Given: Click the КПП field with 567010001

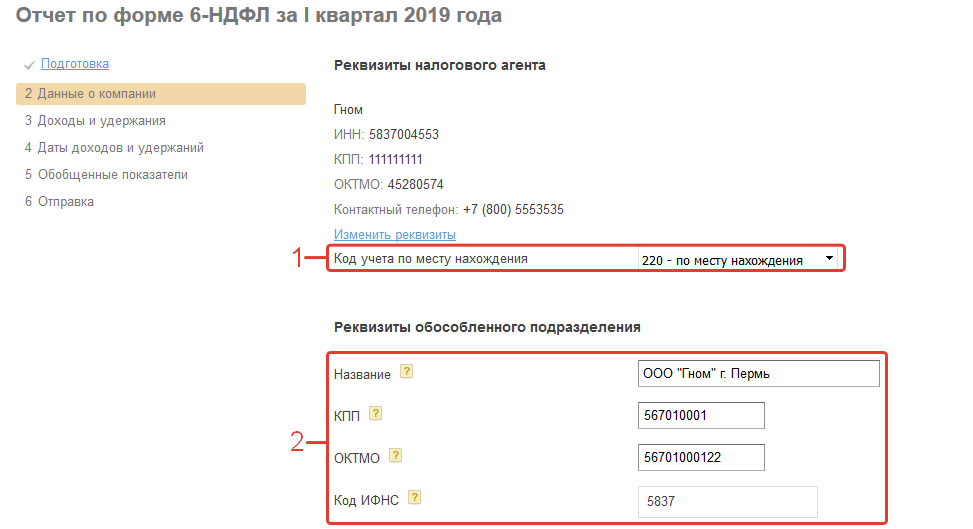Looking at the screenshot, I should click(x=700, y=415).
